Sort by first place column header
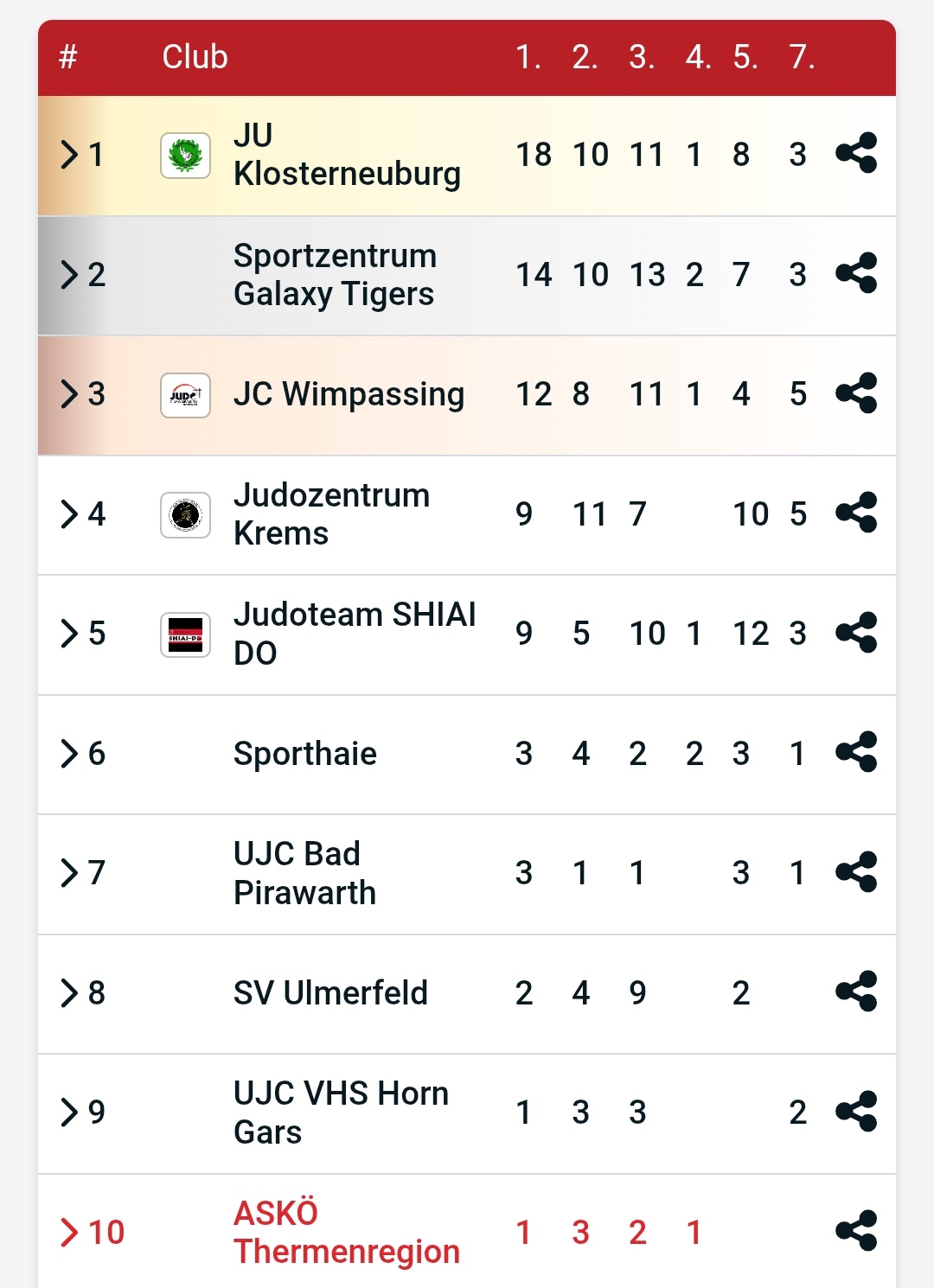Screen dimensions: 934x1288 pos(528,57)
